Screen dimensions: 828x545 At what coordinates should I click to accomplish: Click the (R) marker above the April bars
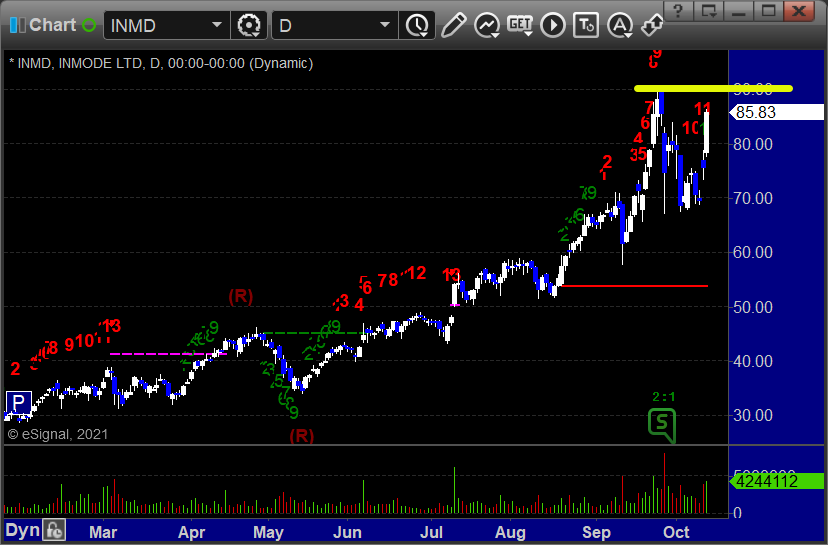(241, 296)
